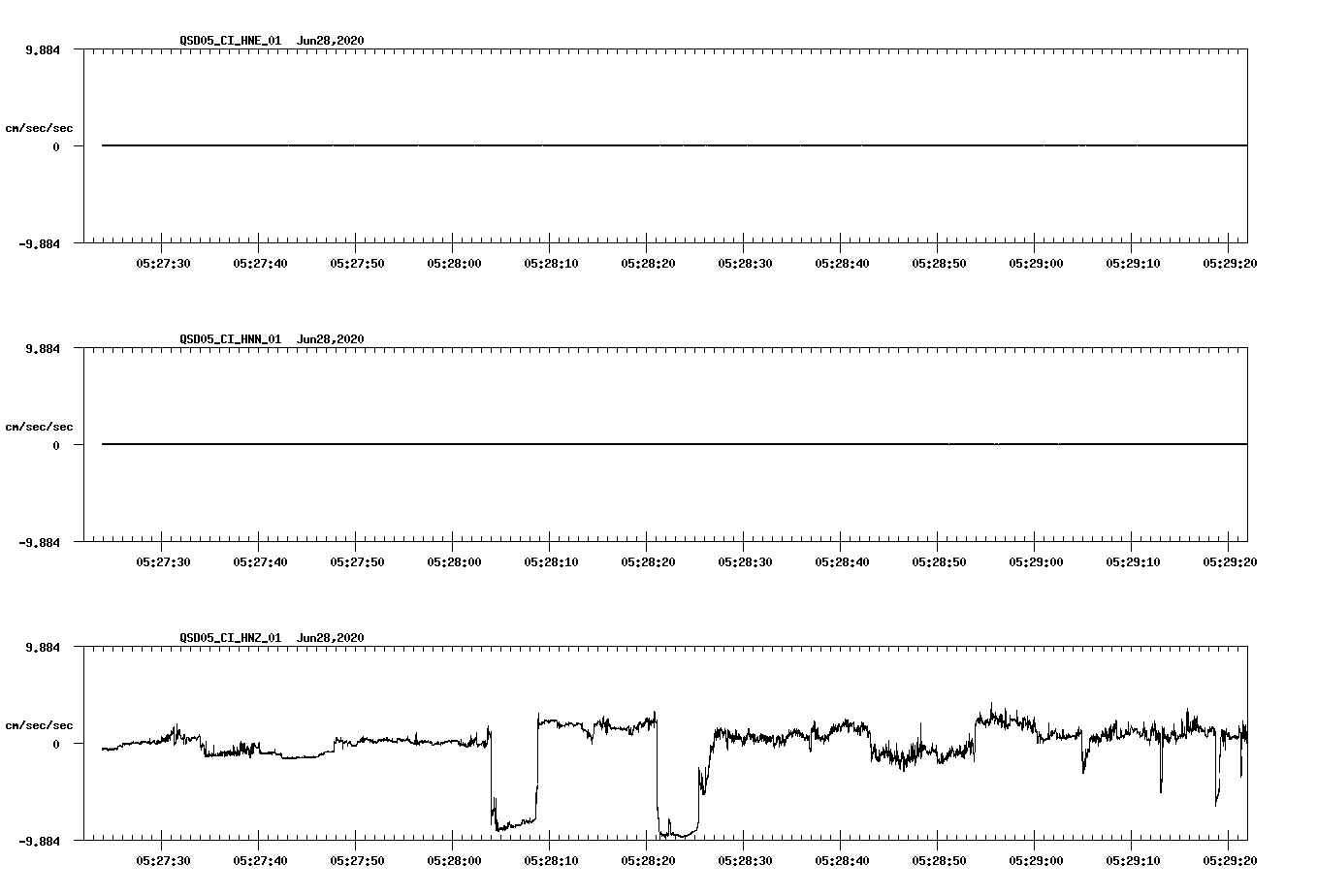1317x896 pixels.
Task: Click the 05:29:00 time label under HNE plot
Action: tap(1036, 263)
